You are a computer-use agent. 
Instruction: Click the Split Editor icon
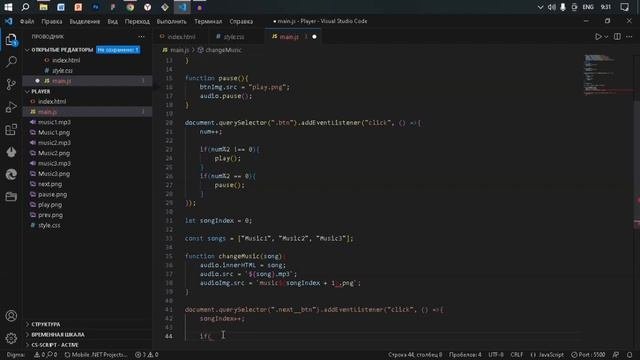[x=617, y=37]
